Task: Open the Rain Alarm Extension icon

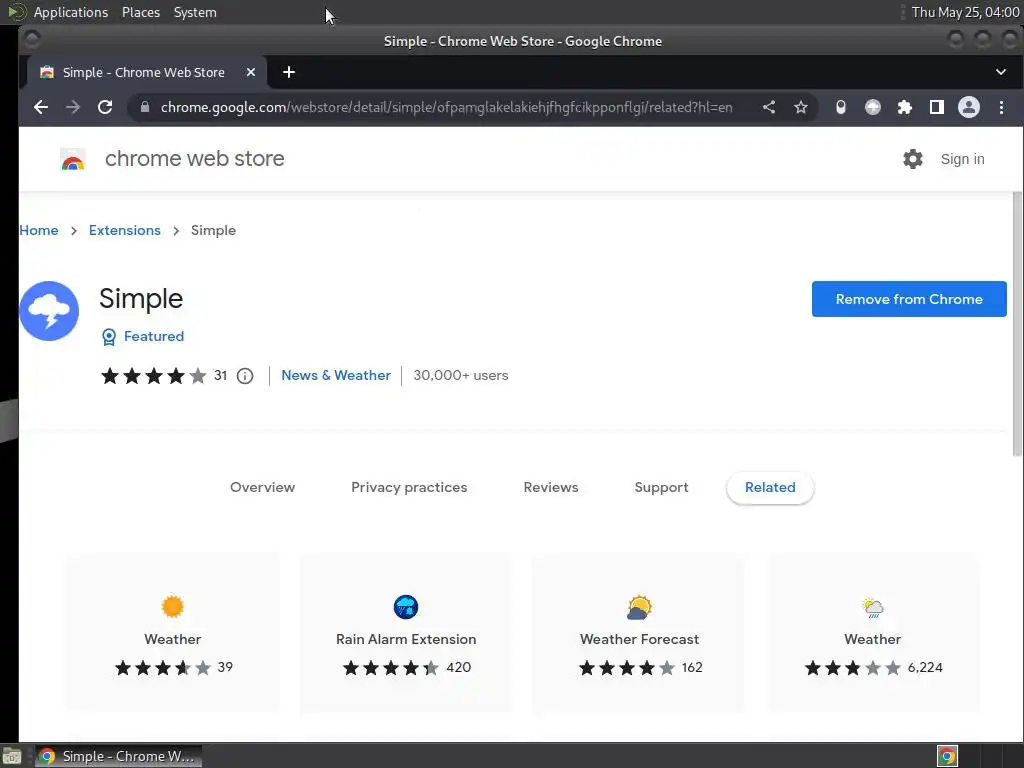Action: point(406,607)
